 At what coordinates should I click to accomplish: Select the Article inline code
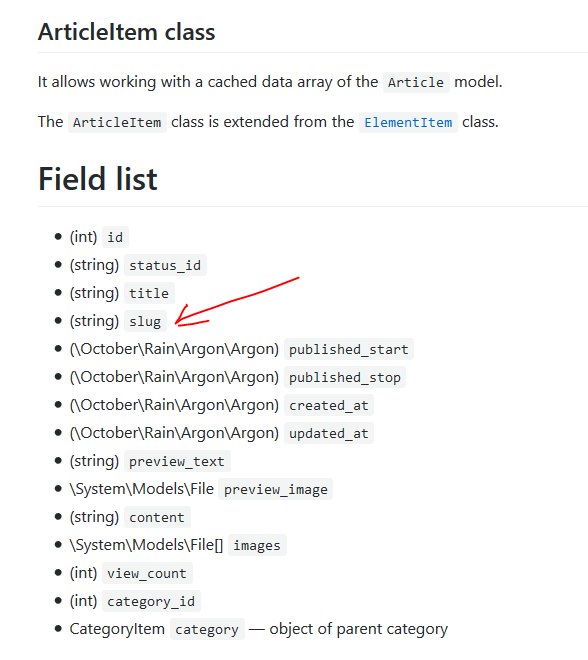click(x=416, y=82)
